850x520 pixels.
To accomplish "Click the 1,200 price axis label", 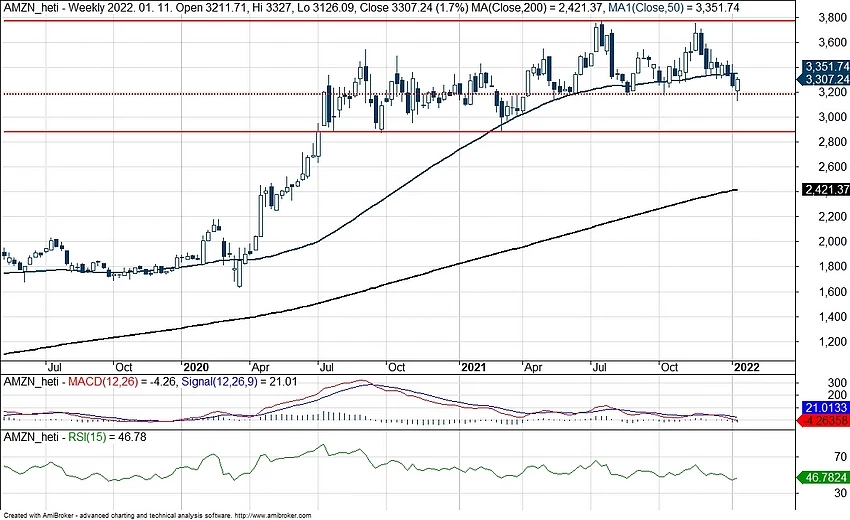I will tap(832, 342).
